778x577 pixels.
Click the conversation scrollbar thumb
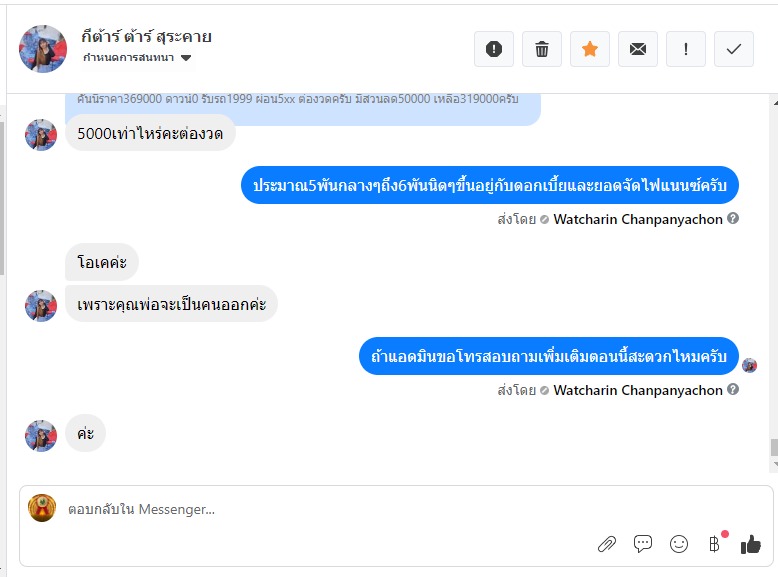773,447
